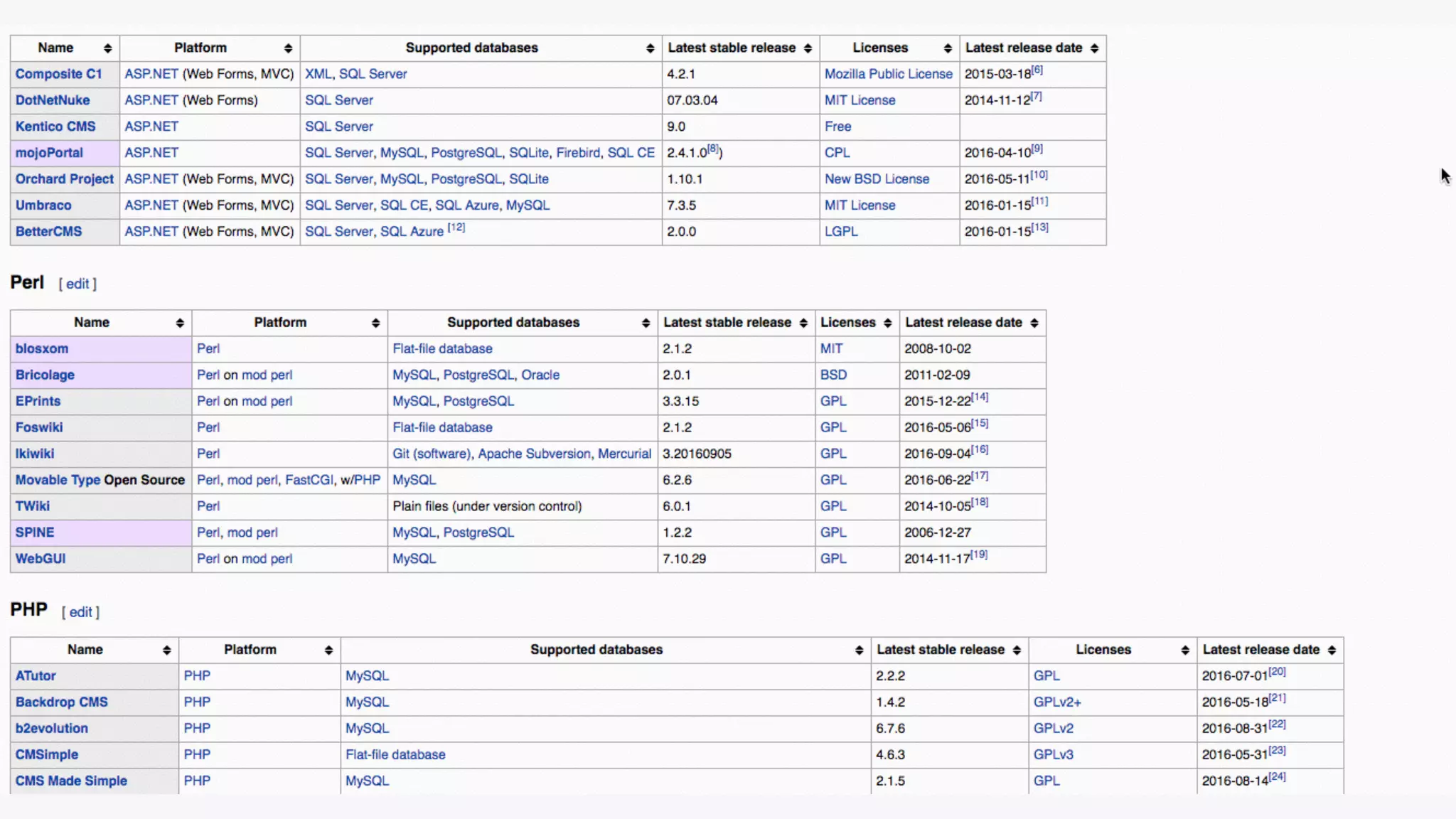Sort Perl table by Latest release date arrows
Image resolution: width=1456 pixels, height=819 pixels.
tap(1034, 323)
